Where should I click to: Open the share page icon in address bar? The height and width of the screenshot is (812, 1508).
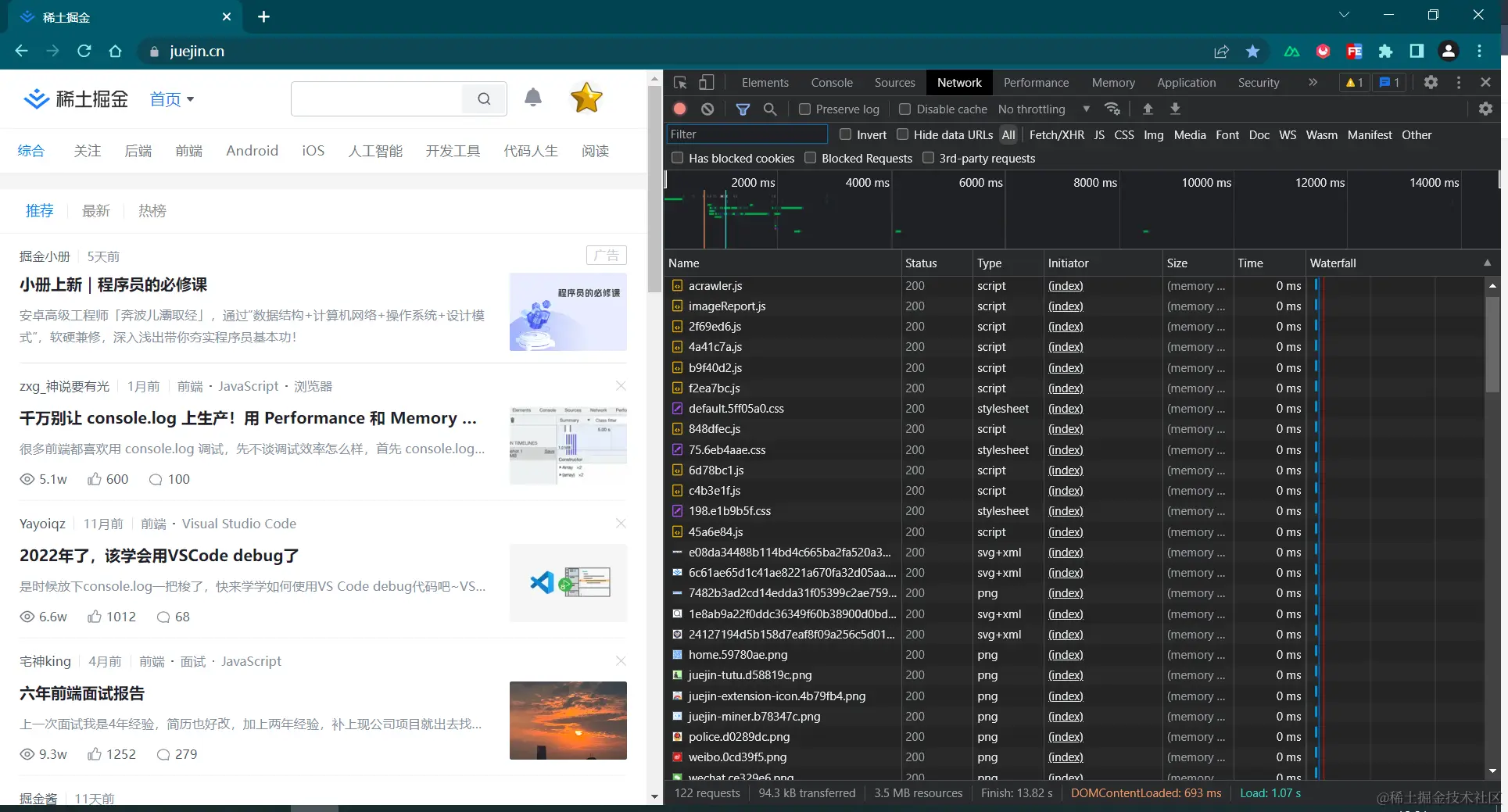click(x=1221, y=51)
